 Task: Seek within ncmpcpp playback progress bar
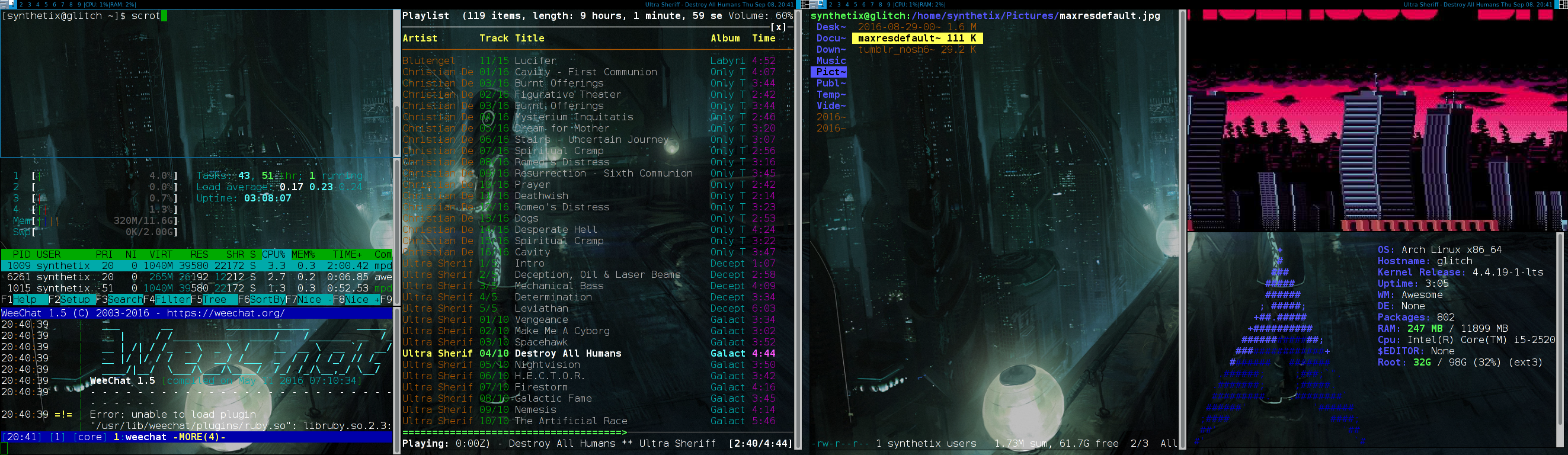tap(597, 432)
